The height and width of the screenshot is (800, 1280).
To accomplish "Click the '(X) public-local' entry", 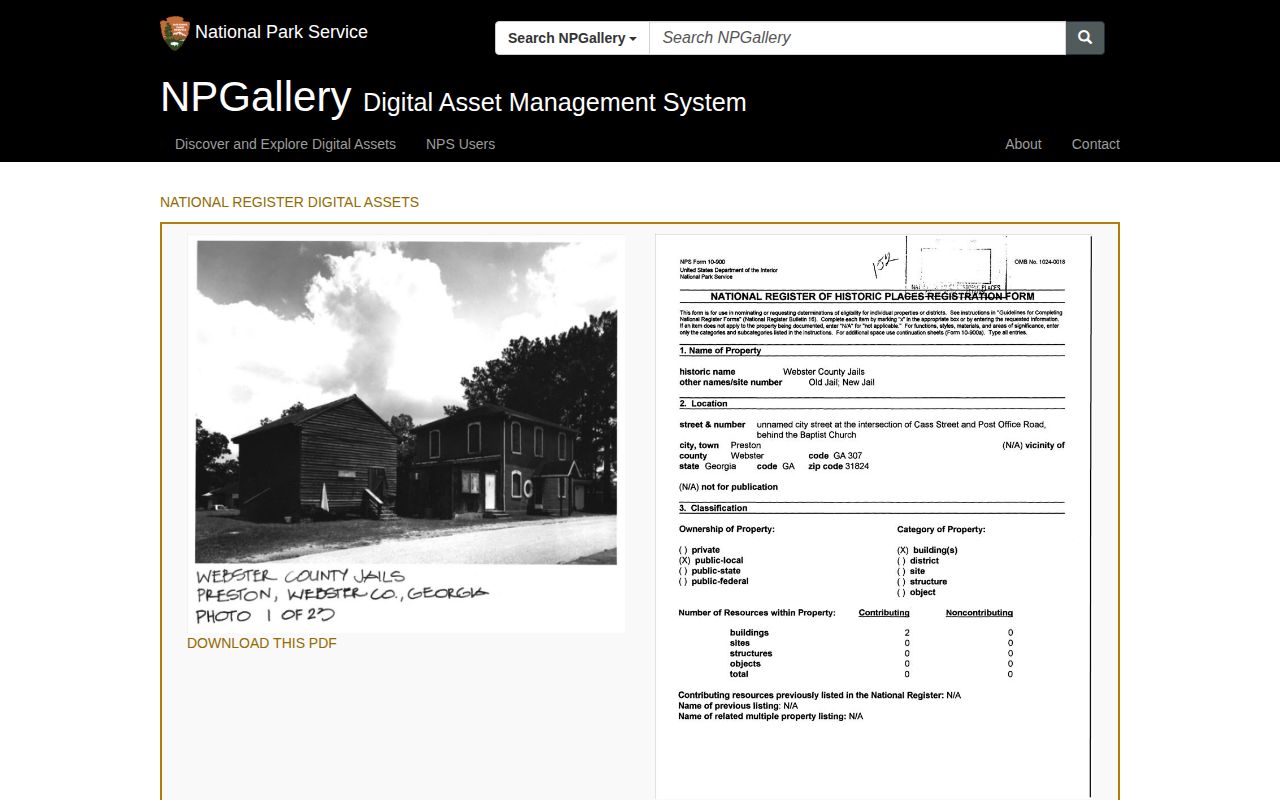I will [711, 561].
